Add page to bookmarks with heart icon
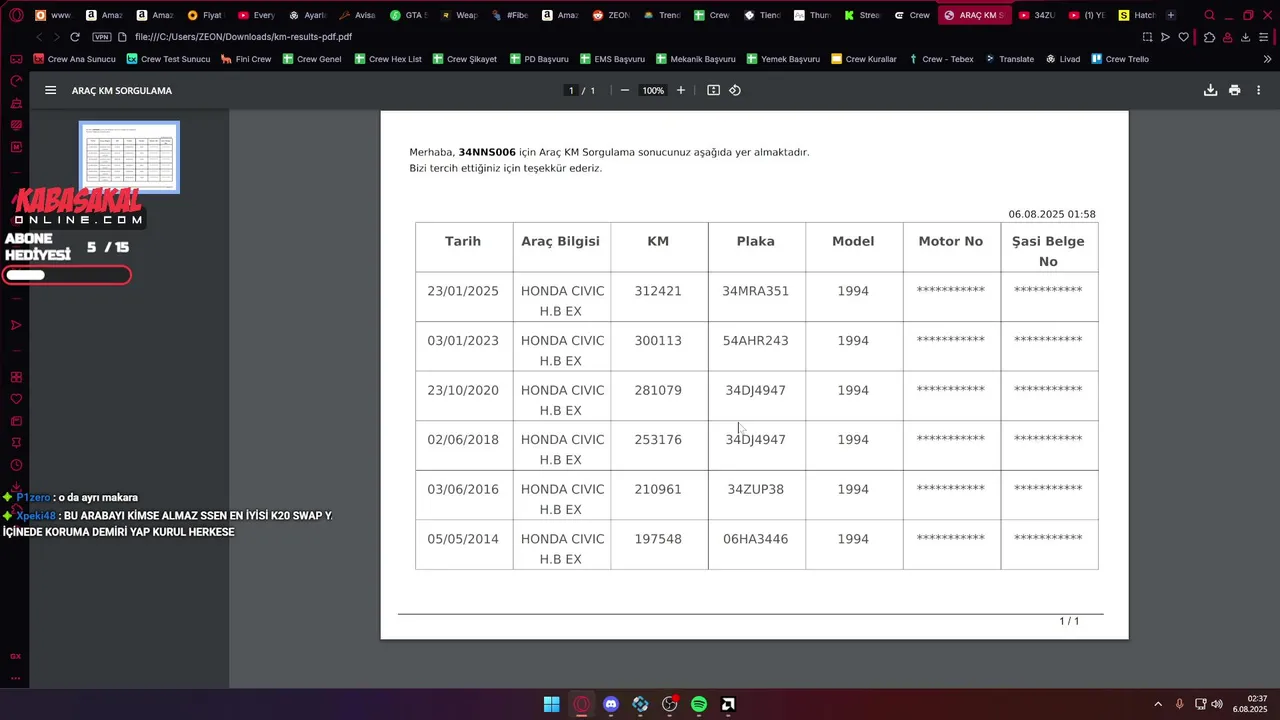Viewport: 1280px width, 720px height. [1184, 37]
